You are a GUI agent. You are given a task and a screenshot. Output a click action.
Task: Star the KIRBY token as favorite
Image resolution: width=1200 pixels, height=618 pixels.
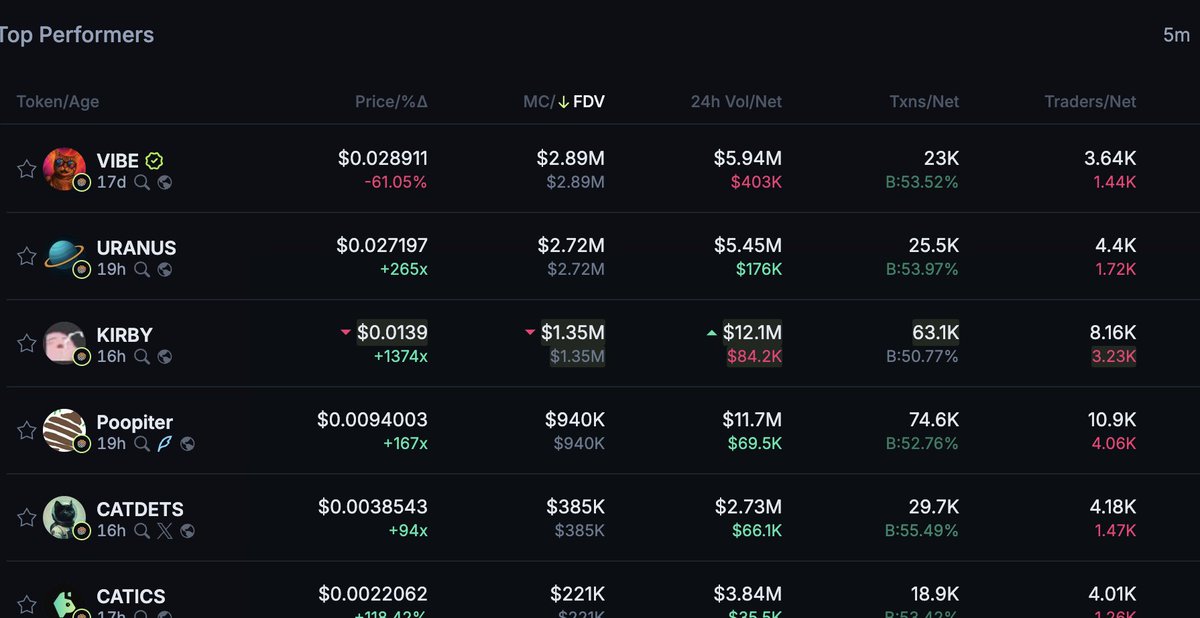point(26,343)
